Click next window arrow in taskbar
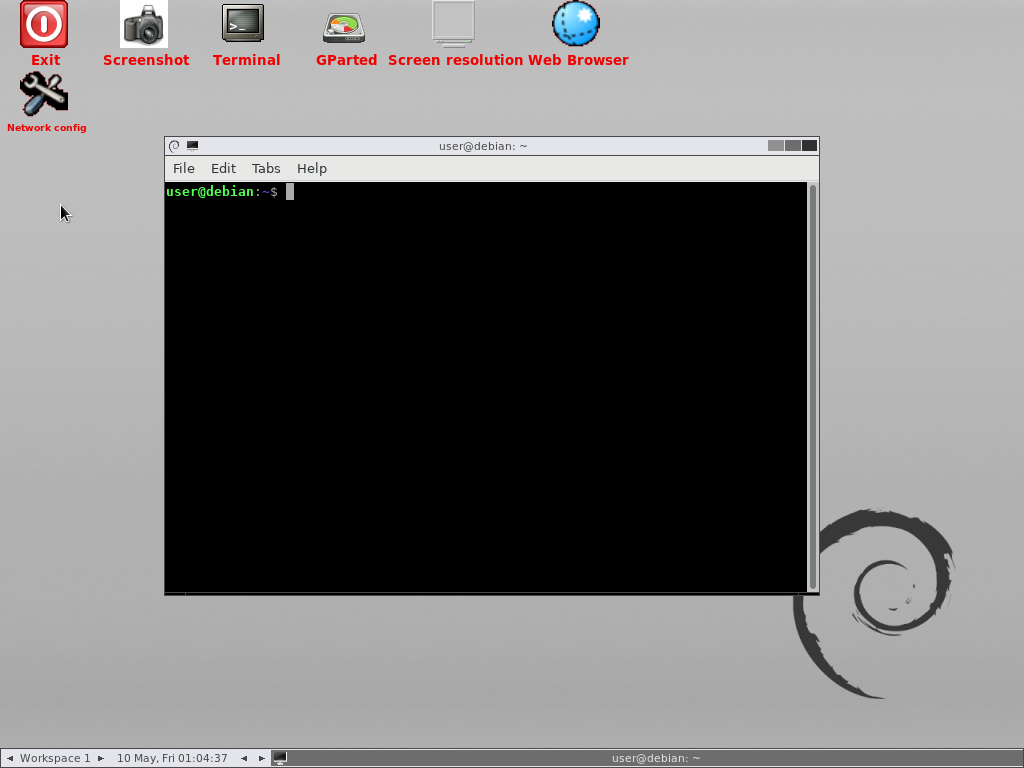This screenshot has width=1024, height=768. (262, 758)
